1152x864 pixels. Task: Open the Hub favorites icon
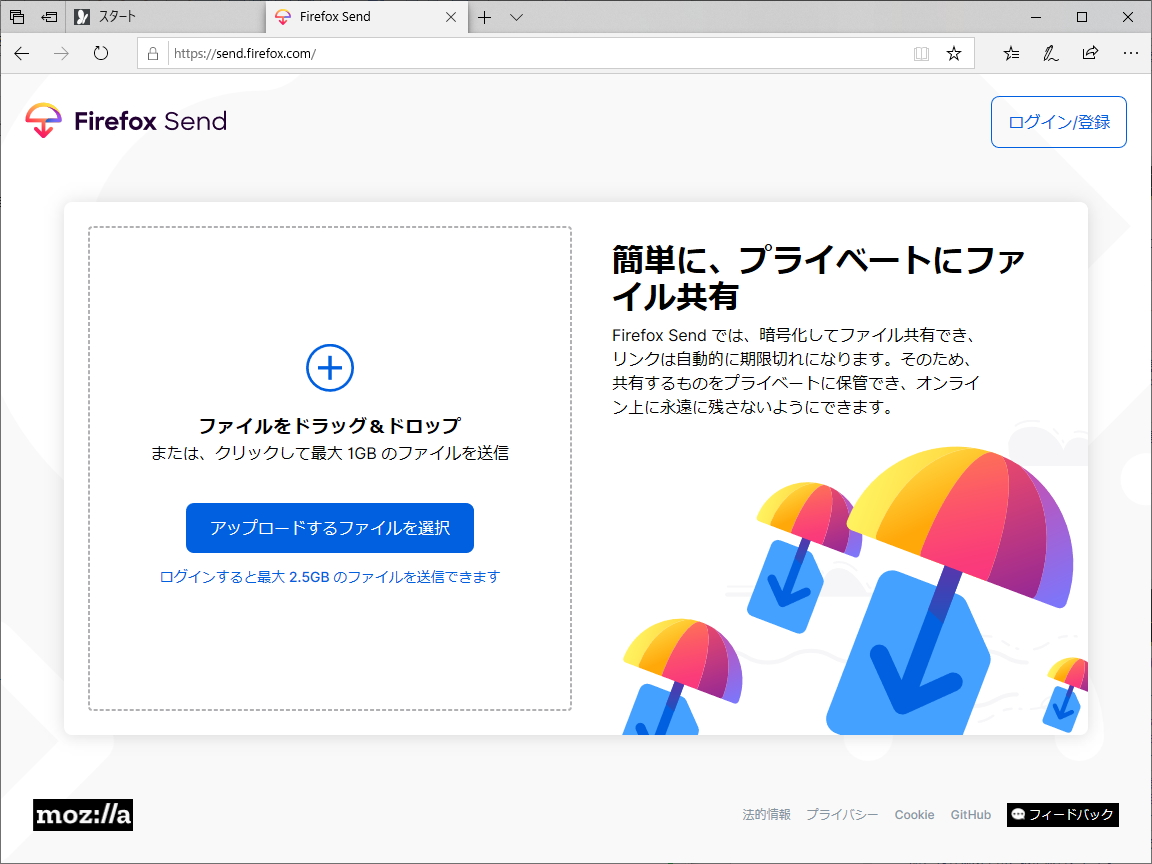click(x=1011, y=53)
